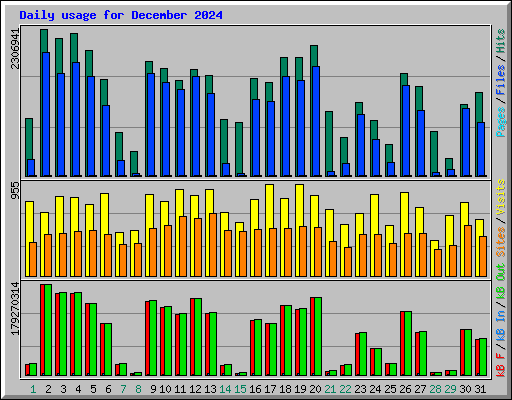512x400 pixels.
Task: Click weekend day label 15
Action: 240,389
